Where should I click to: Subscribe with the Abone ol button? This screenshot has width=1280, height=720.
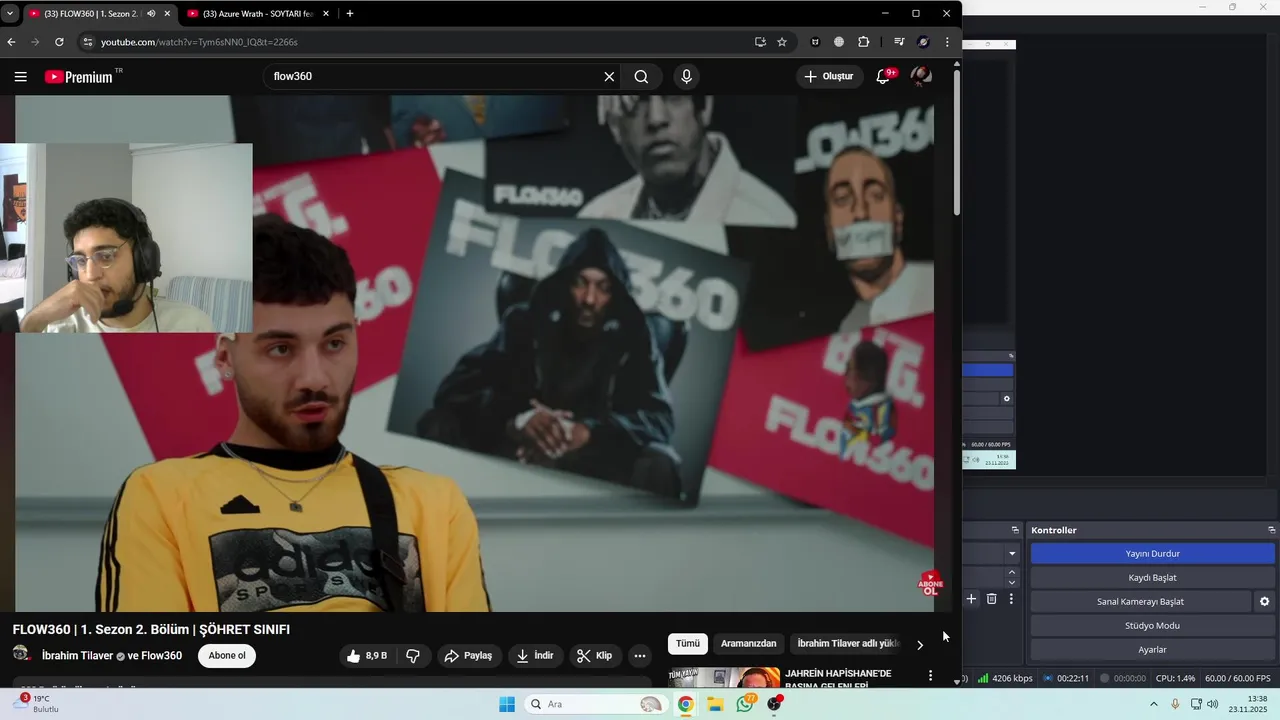(x=227, y=656)
